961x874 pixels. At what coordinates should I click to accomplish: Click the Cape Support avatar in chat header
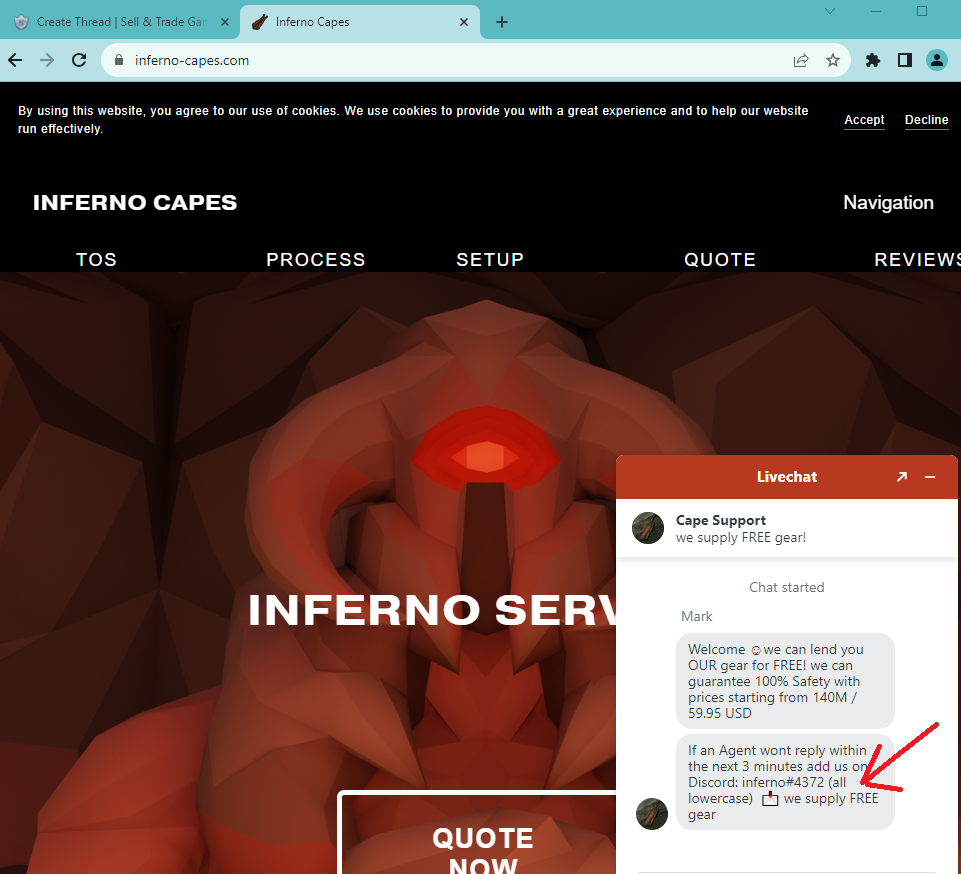pos(648,528)
